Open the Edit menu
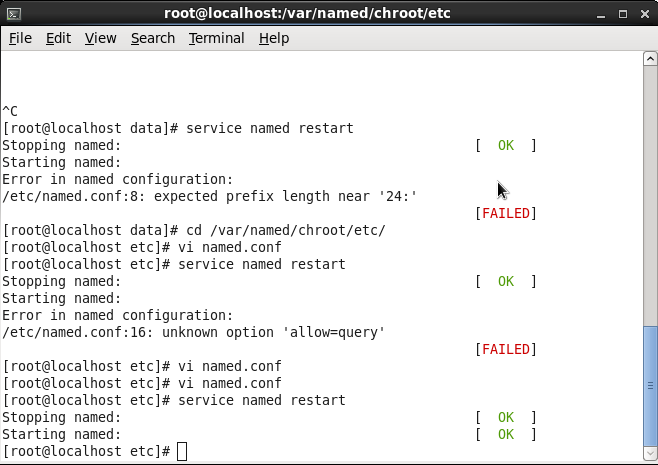 click(58, 38)
